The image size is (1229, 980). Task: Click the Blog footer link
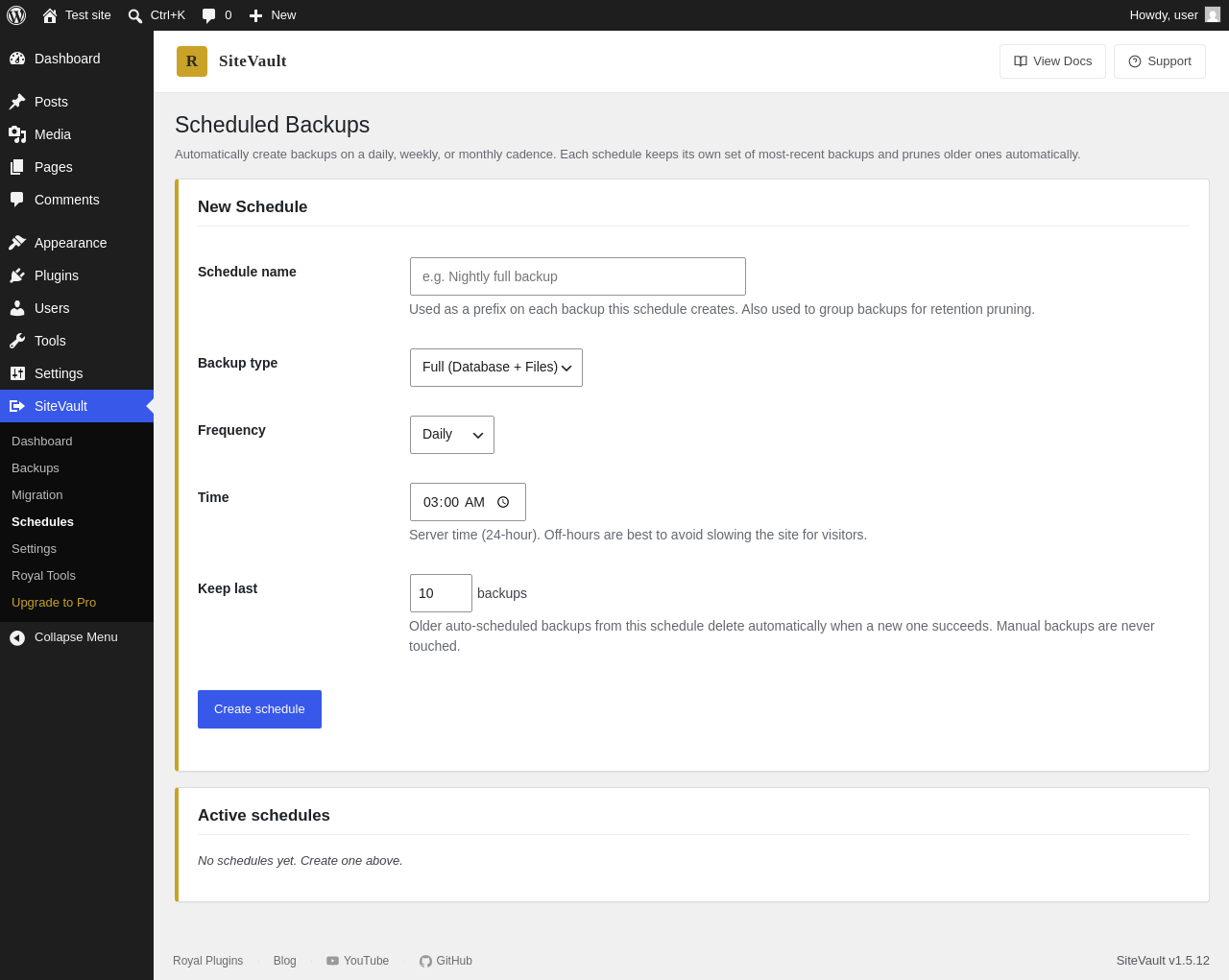tap(285, 961)
